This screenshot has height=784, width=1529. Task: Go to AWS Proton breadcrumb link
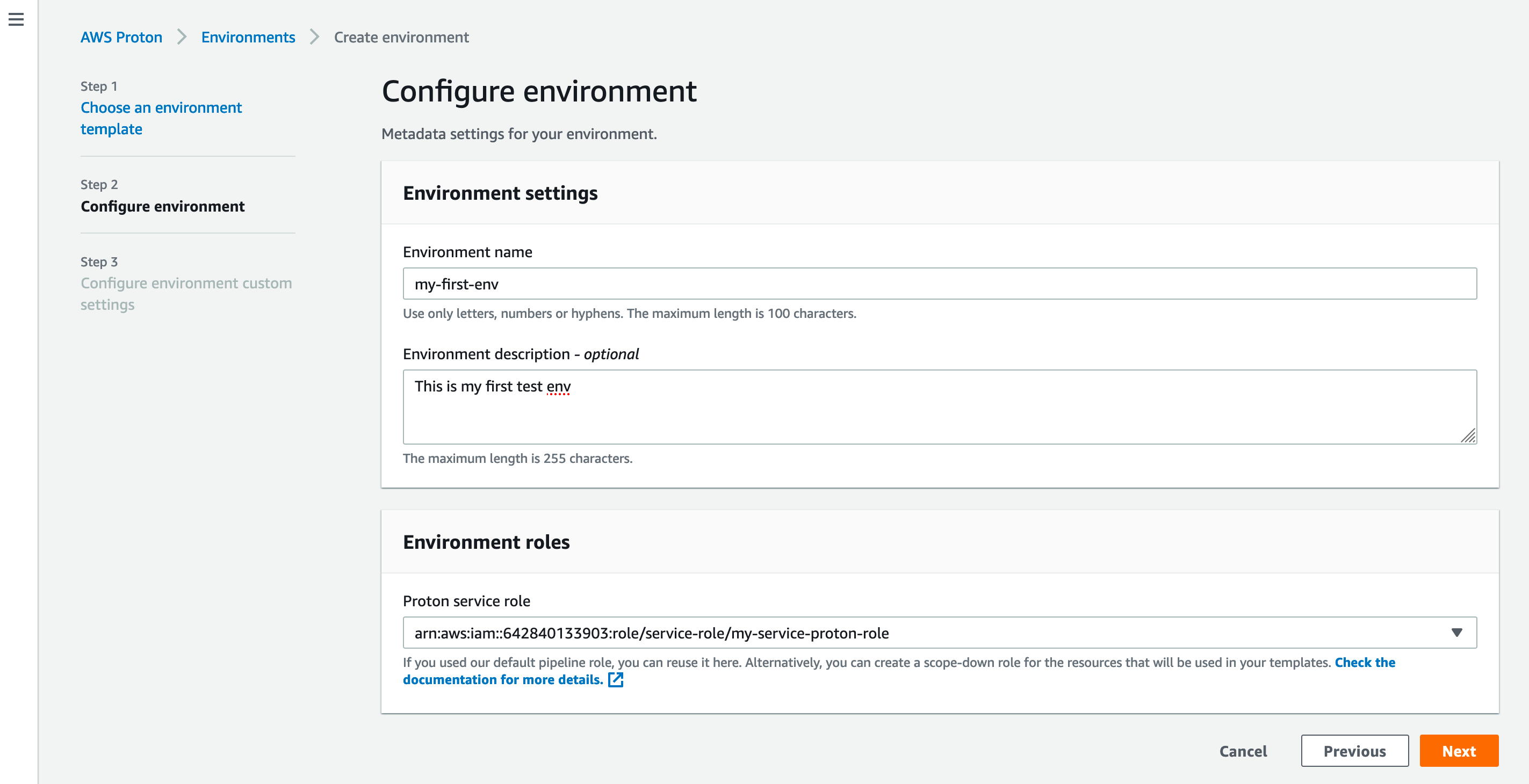(121, 38)
